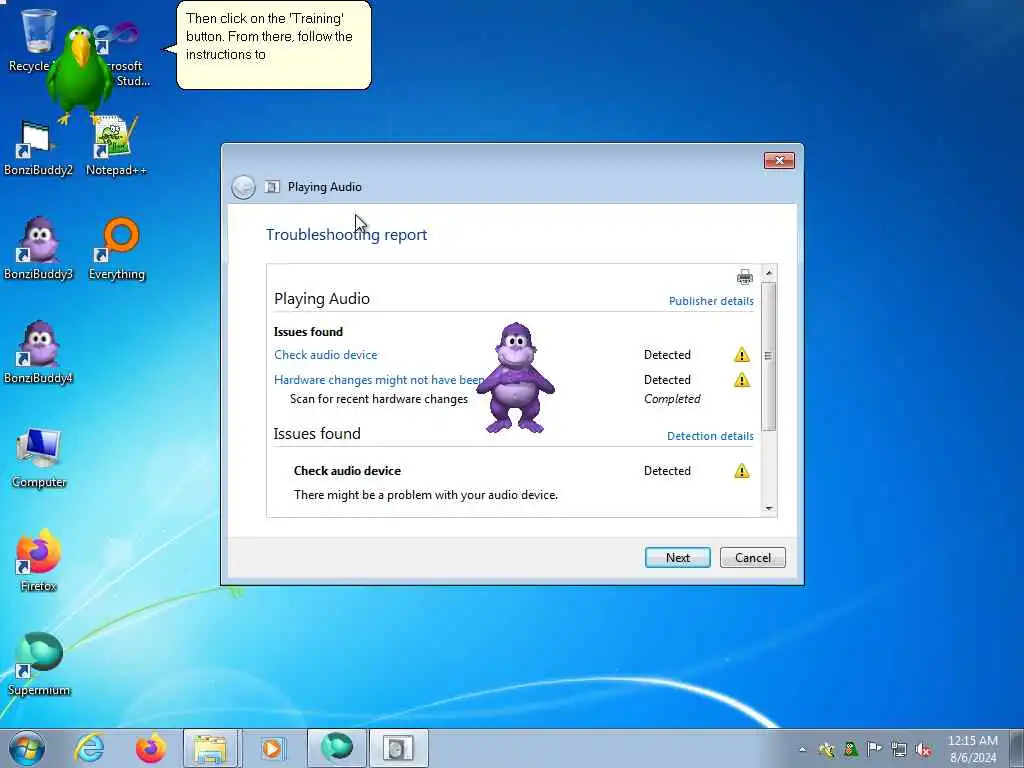
Task: Open the Action Center flag icon
Action: pyautogui.click(x=874, y=749)
